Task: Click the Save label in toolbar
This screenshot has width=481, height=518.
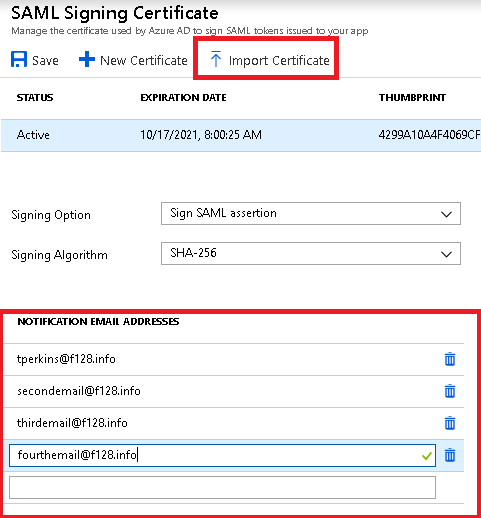Action: click(45, 60)
